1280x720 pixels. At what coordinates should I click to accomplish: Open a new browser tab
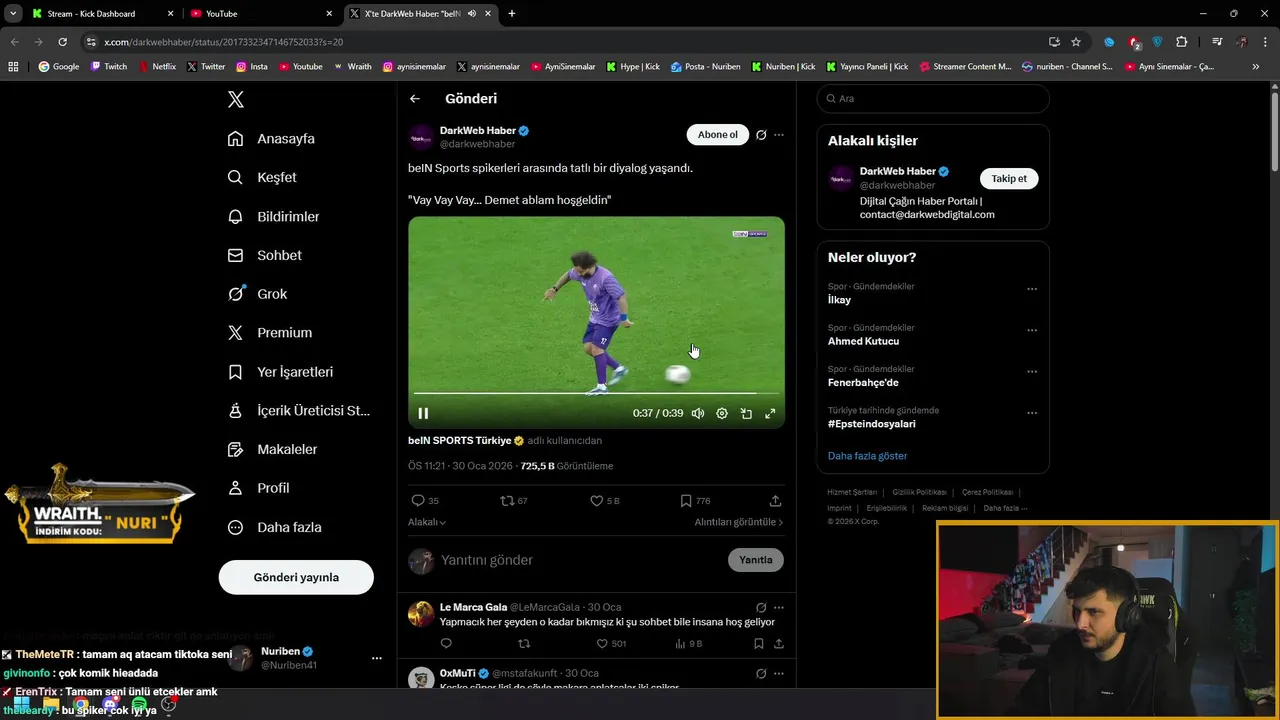512,14
